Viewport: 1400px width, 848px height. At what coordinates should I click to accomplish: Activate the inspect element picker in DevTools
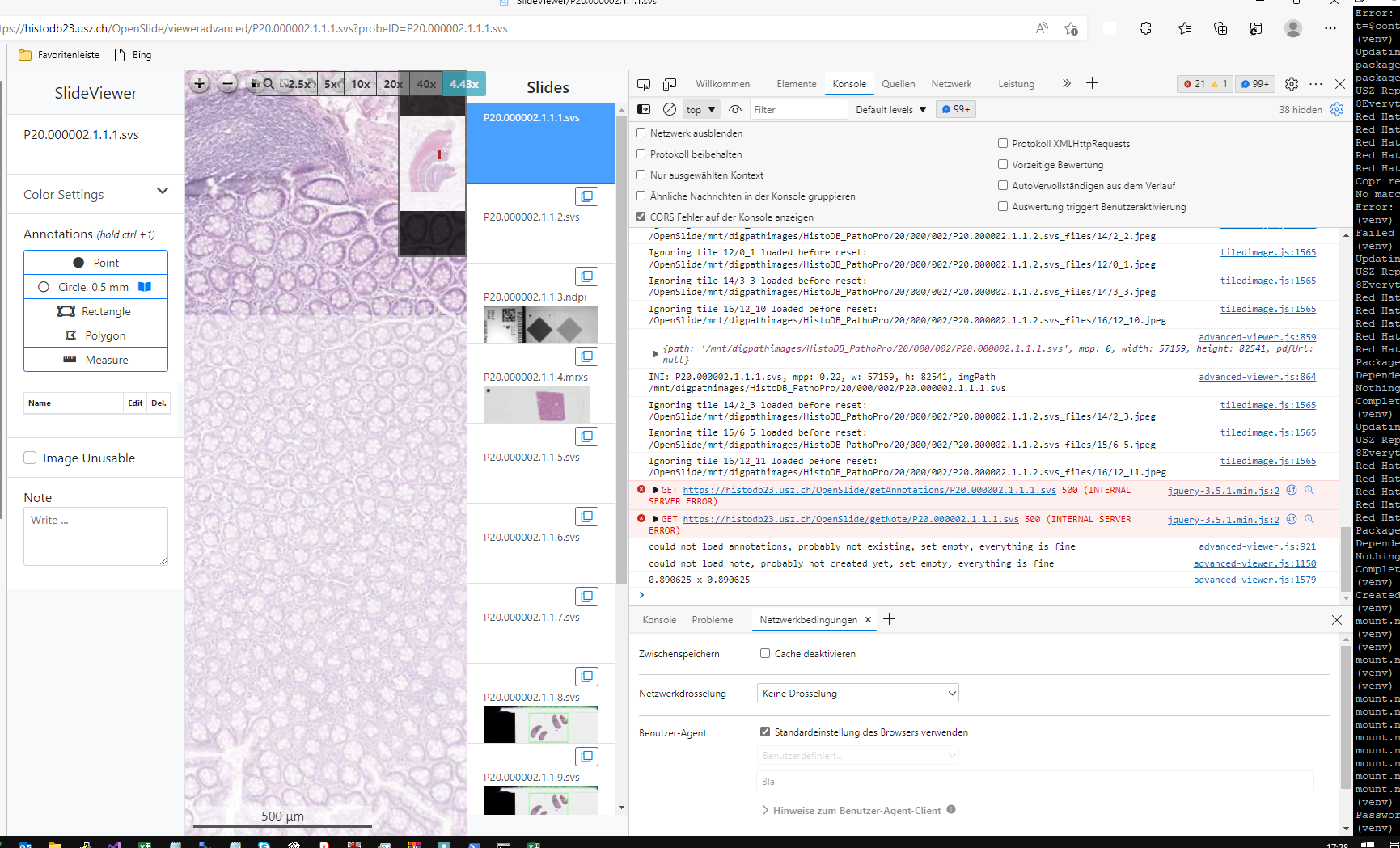click(644, 83)
